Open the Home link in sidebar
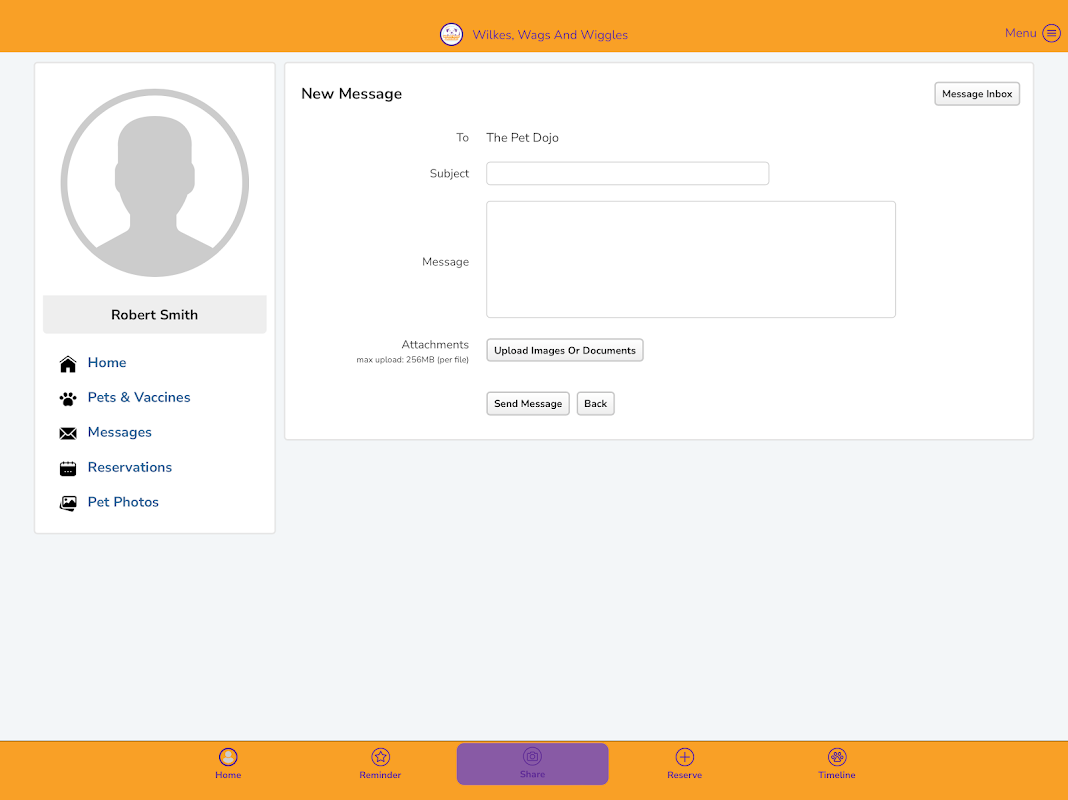The width and height of the screenshot is (1068, 800). [107, 362]
